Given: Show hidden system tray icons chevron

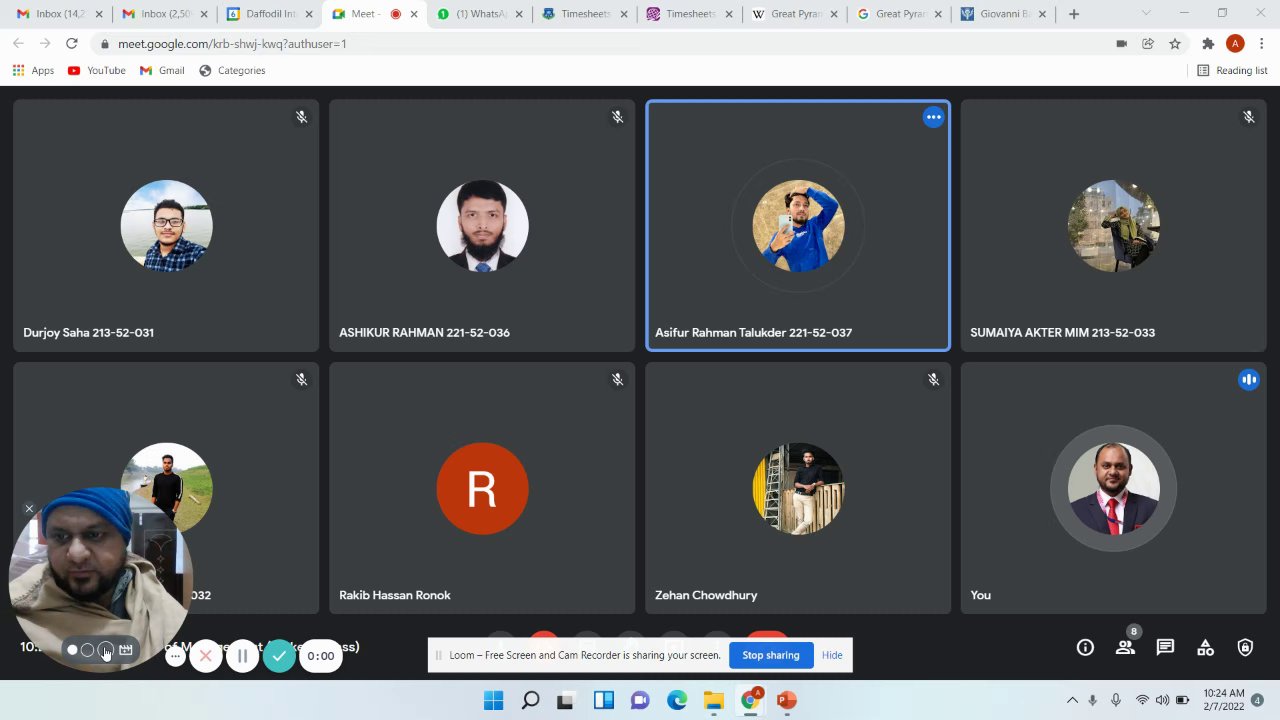Looking at the screenshot, I should point(1072,700).
